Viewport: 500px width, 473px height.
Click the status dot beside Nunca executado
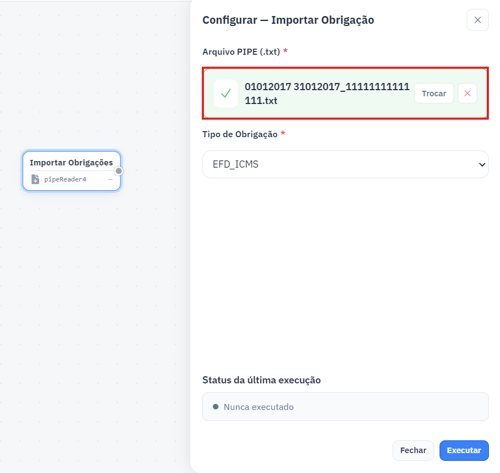[x=215, y=407]
